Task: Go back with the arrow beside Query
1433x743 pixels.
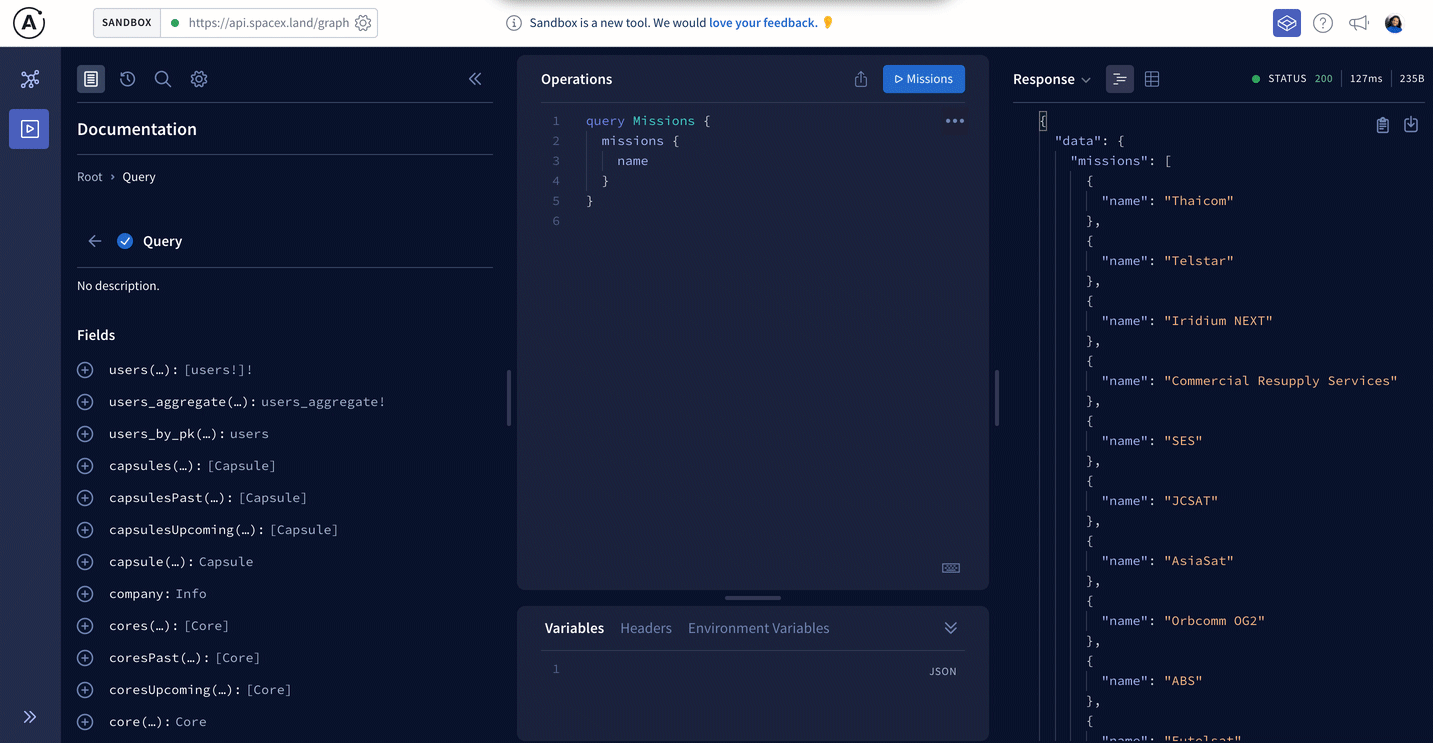Action: [95, 241]
